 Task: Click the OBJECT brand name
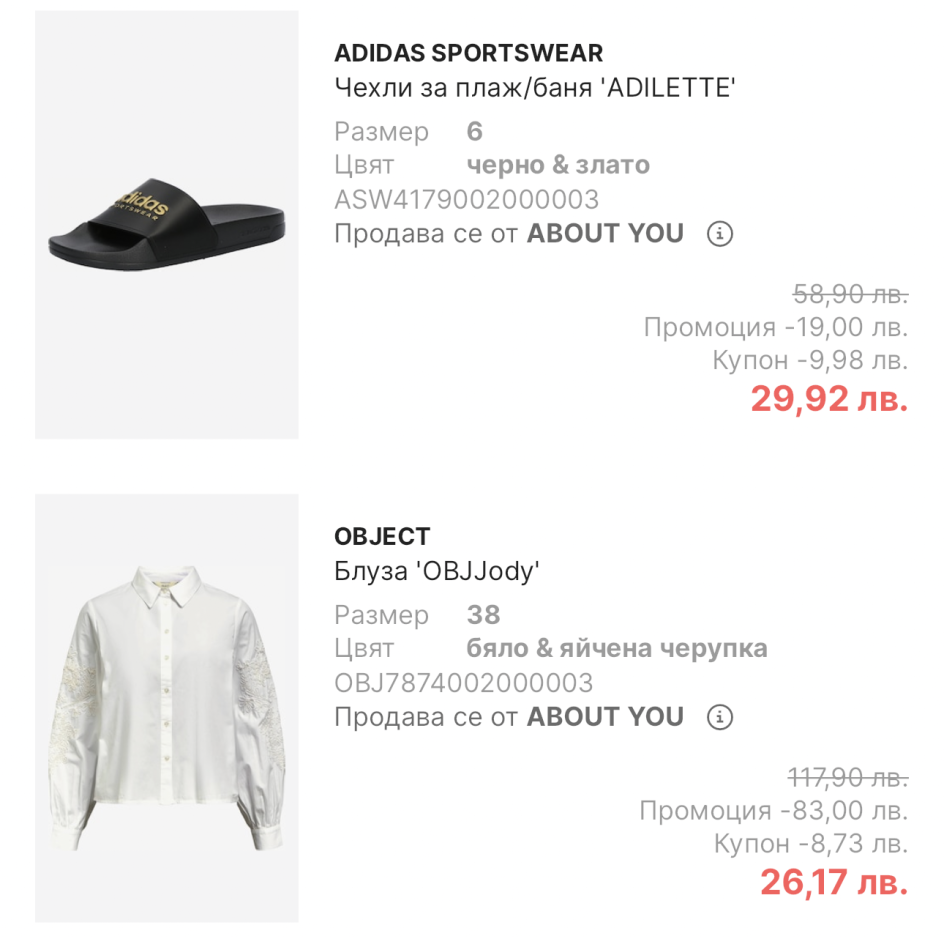pyautogui.click(x=382, y=537)
